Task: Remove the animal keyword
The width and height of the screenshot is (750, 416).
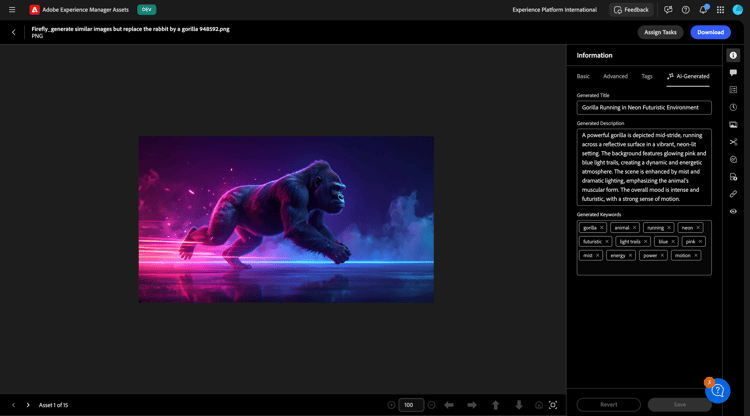Action: (634, 228)
